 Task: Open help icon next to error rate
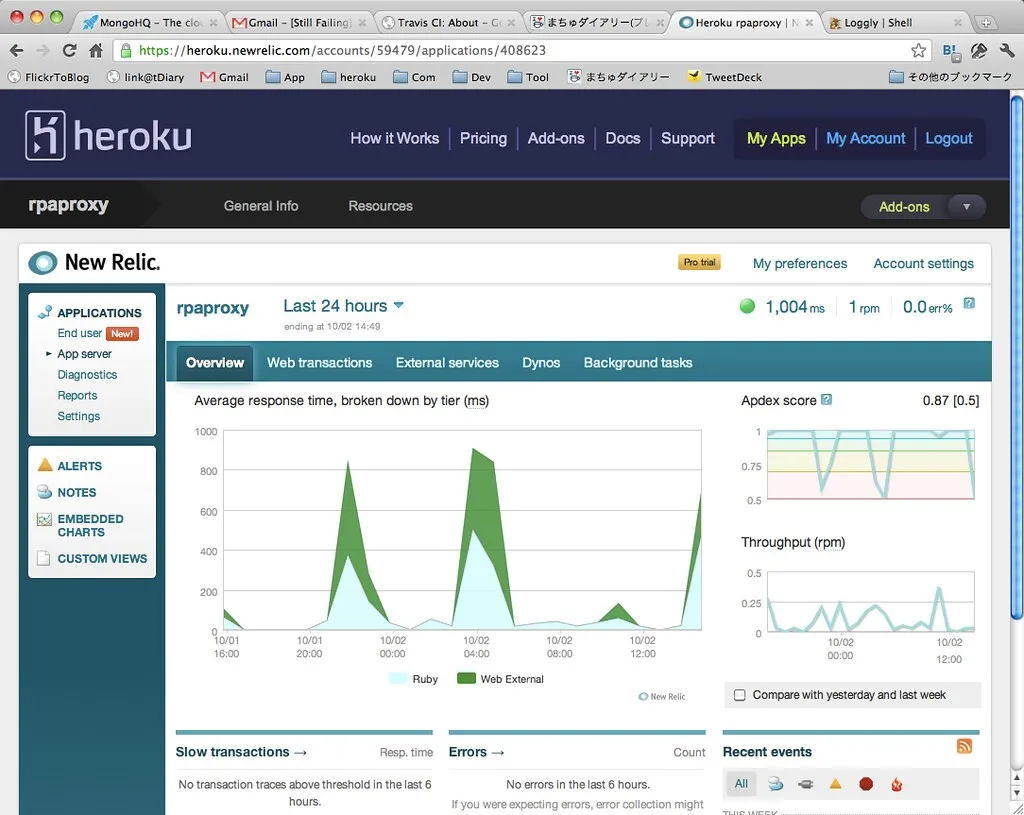(969, 303)
